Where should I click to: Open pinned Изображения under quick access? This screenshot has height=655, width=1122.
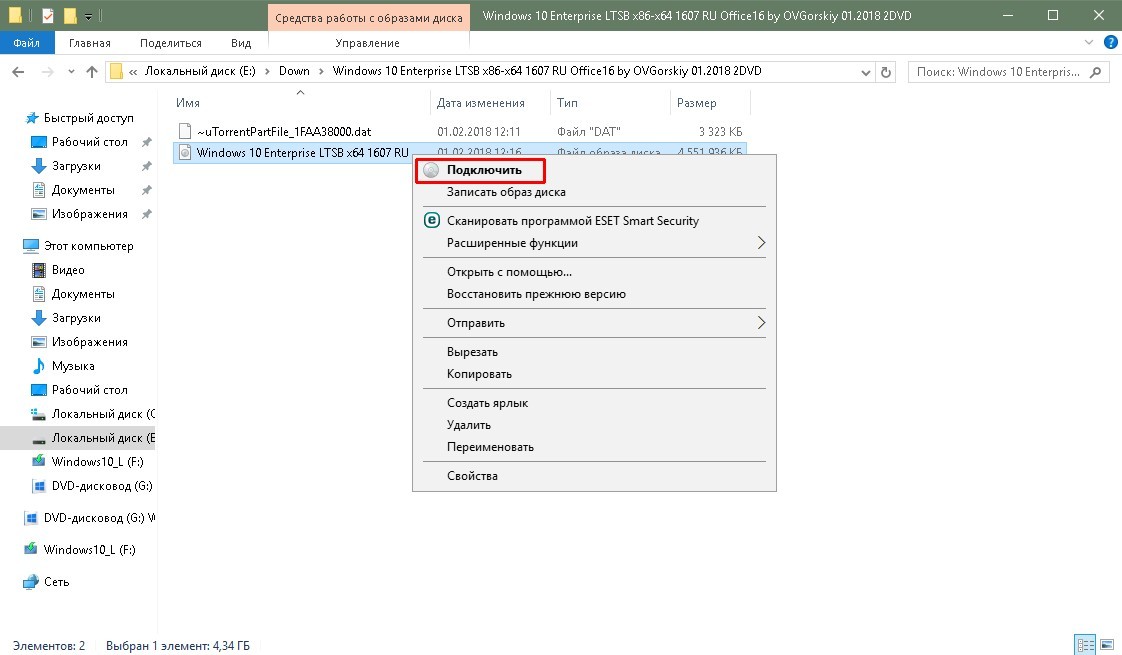89,214
